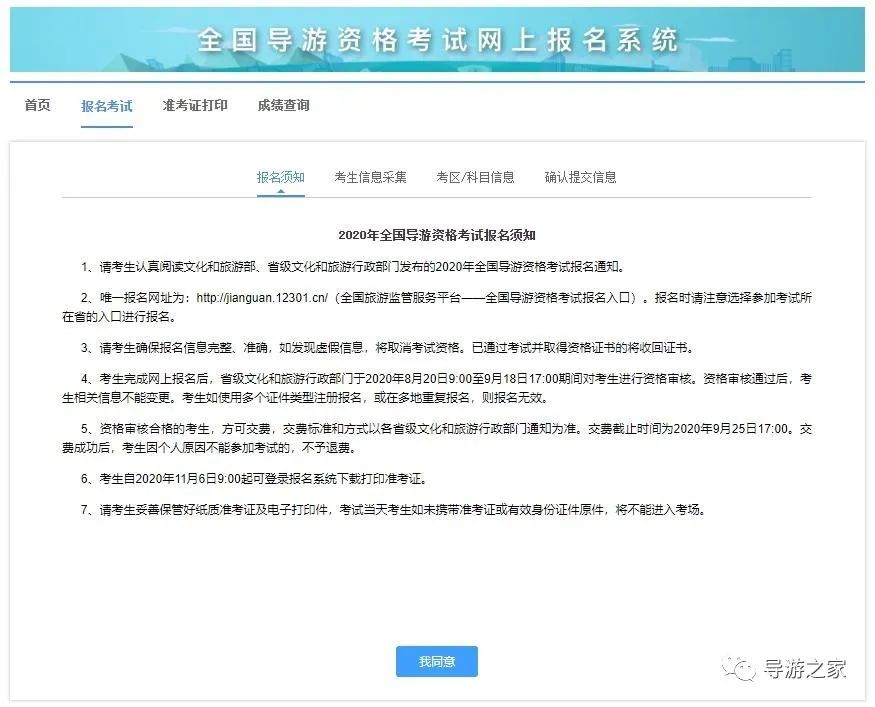The height and width of the screenshot is (707, 875).
Task: Select the 报名考试 navigation tab
Action: tap(106, 105)
